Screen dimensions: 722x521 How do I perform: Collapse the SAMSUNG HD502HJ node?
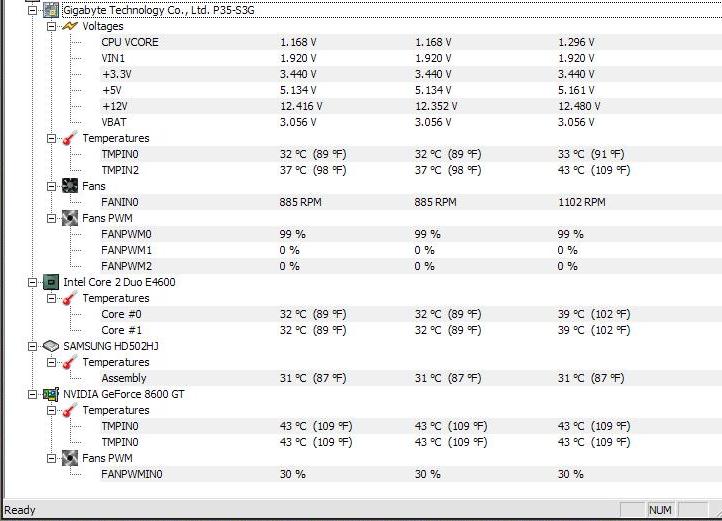pyautogui.click(x=32, y=346)
